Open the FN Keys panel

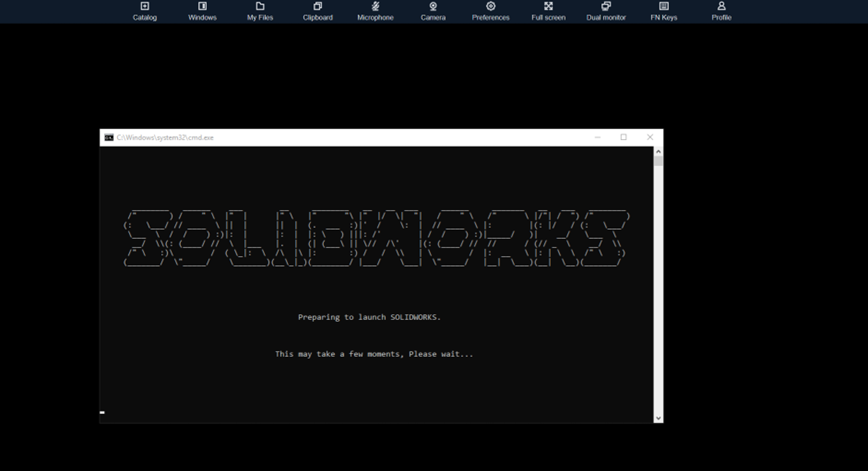[664, 11]
